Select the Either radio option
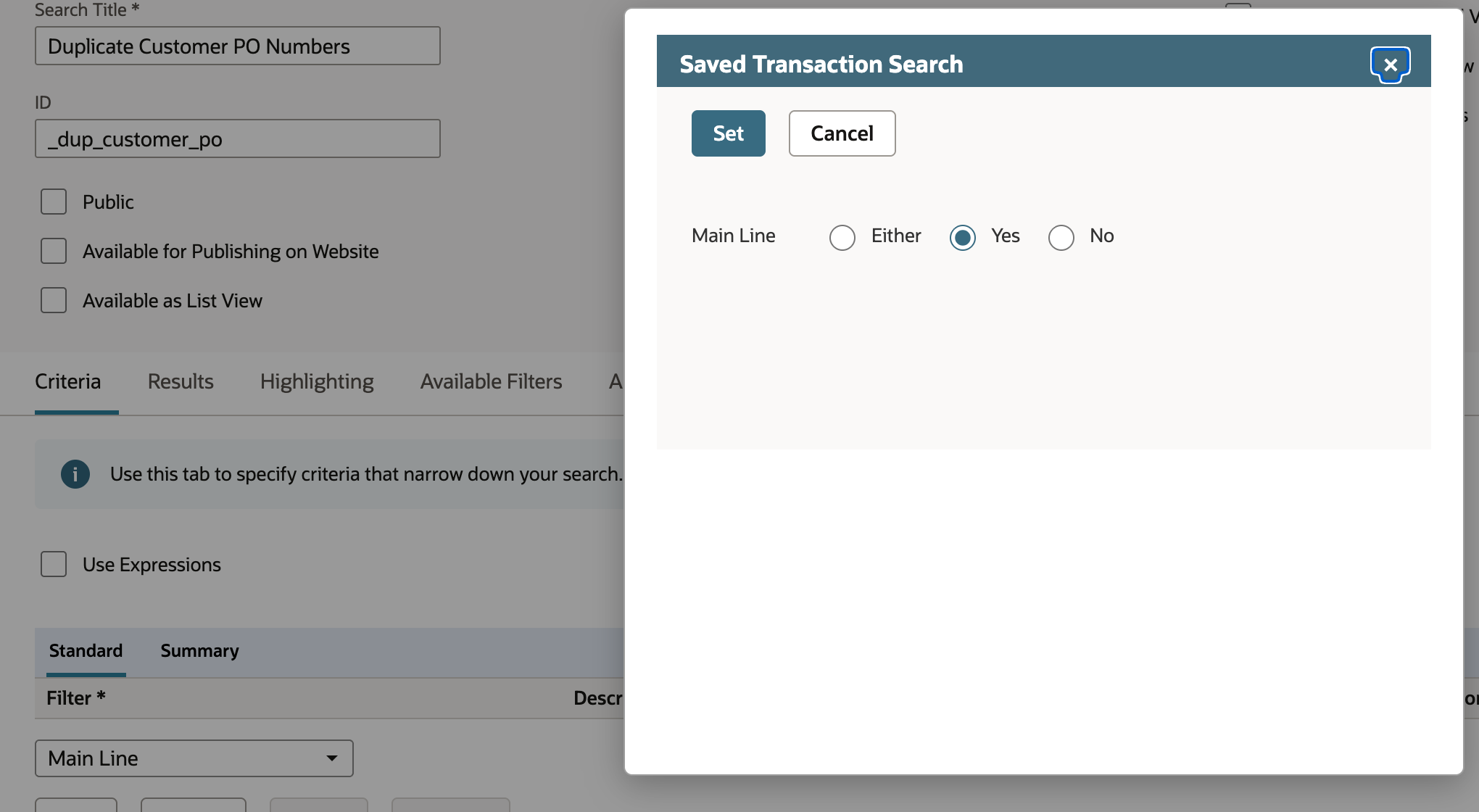The width and height of the screenshot is (1479, 812). (842, 237)
